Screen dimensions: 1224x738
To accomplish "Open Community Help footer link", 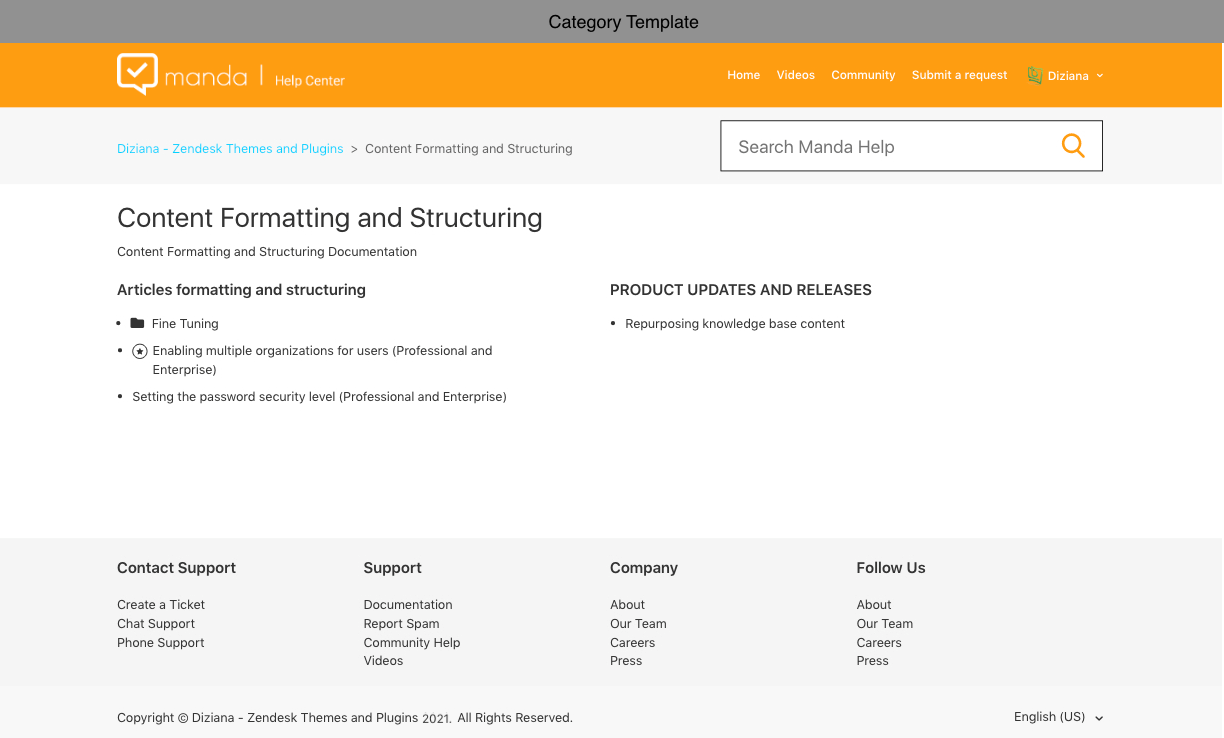I will [412, 642].
